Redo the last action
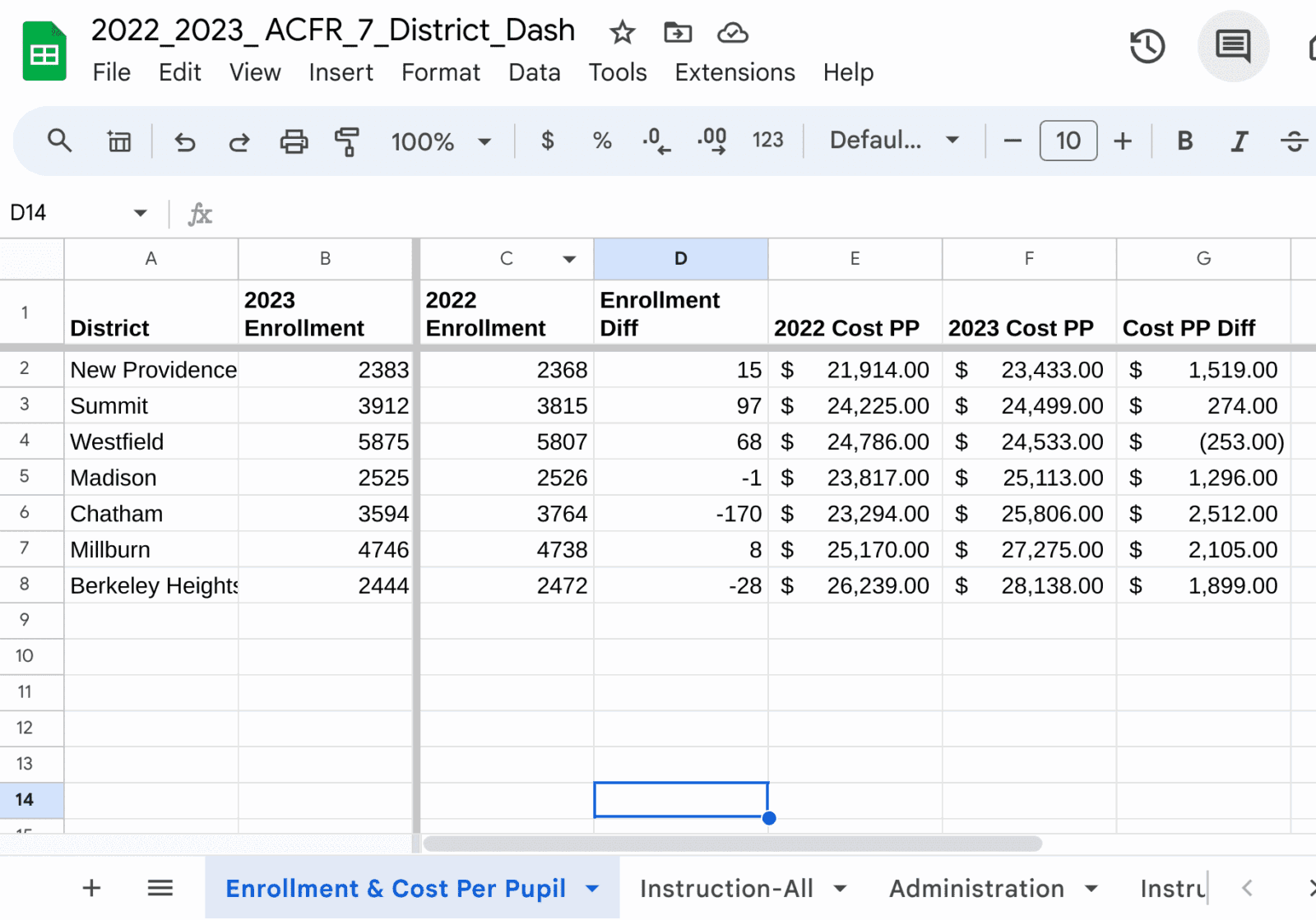 (x=239, y=141)
